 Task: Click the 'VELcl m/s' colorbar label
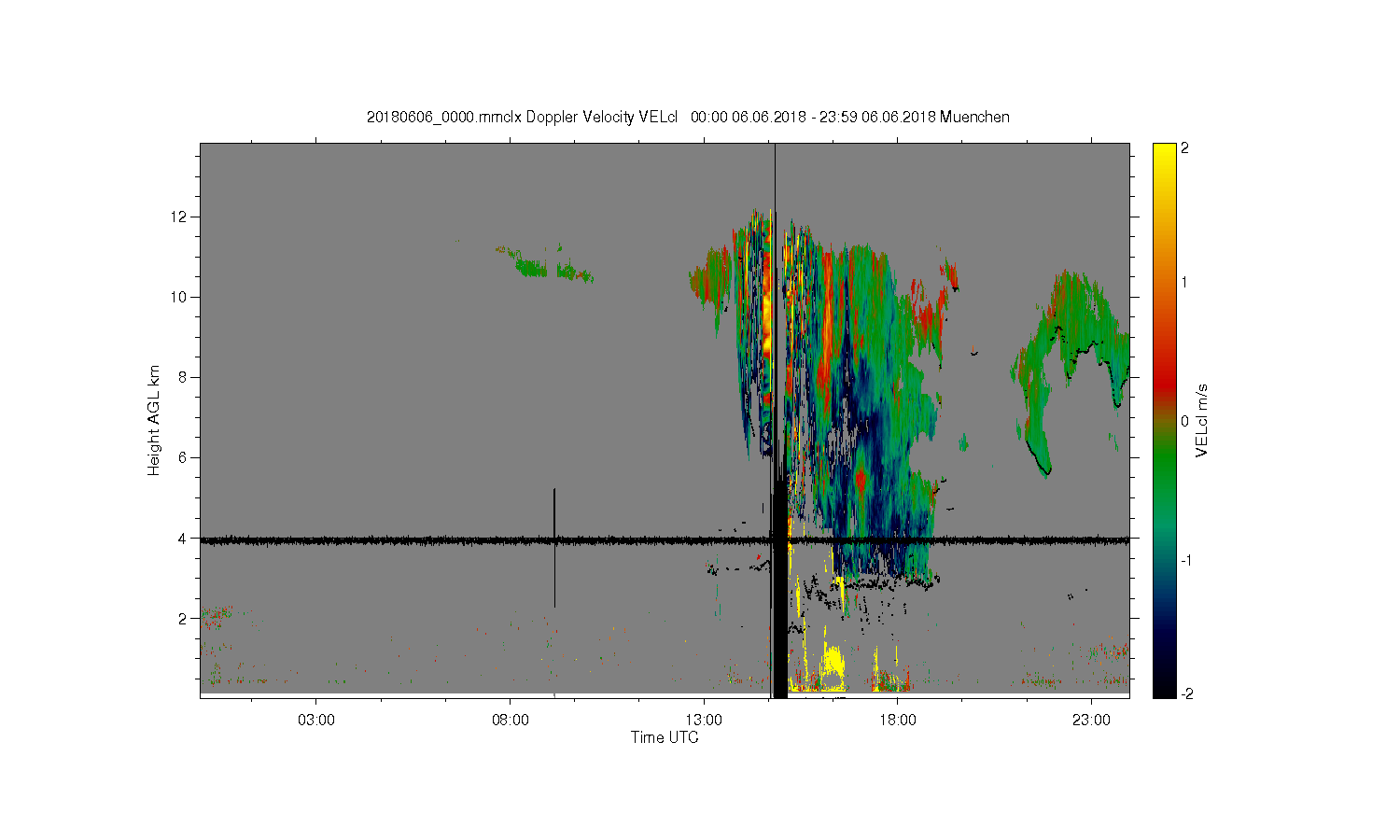pyautogui.click(x=1202, y=420)
